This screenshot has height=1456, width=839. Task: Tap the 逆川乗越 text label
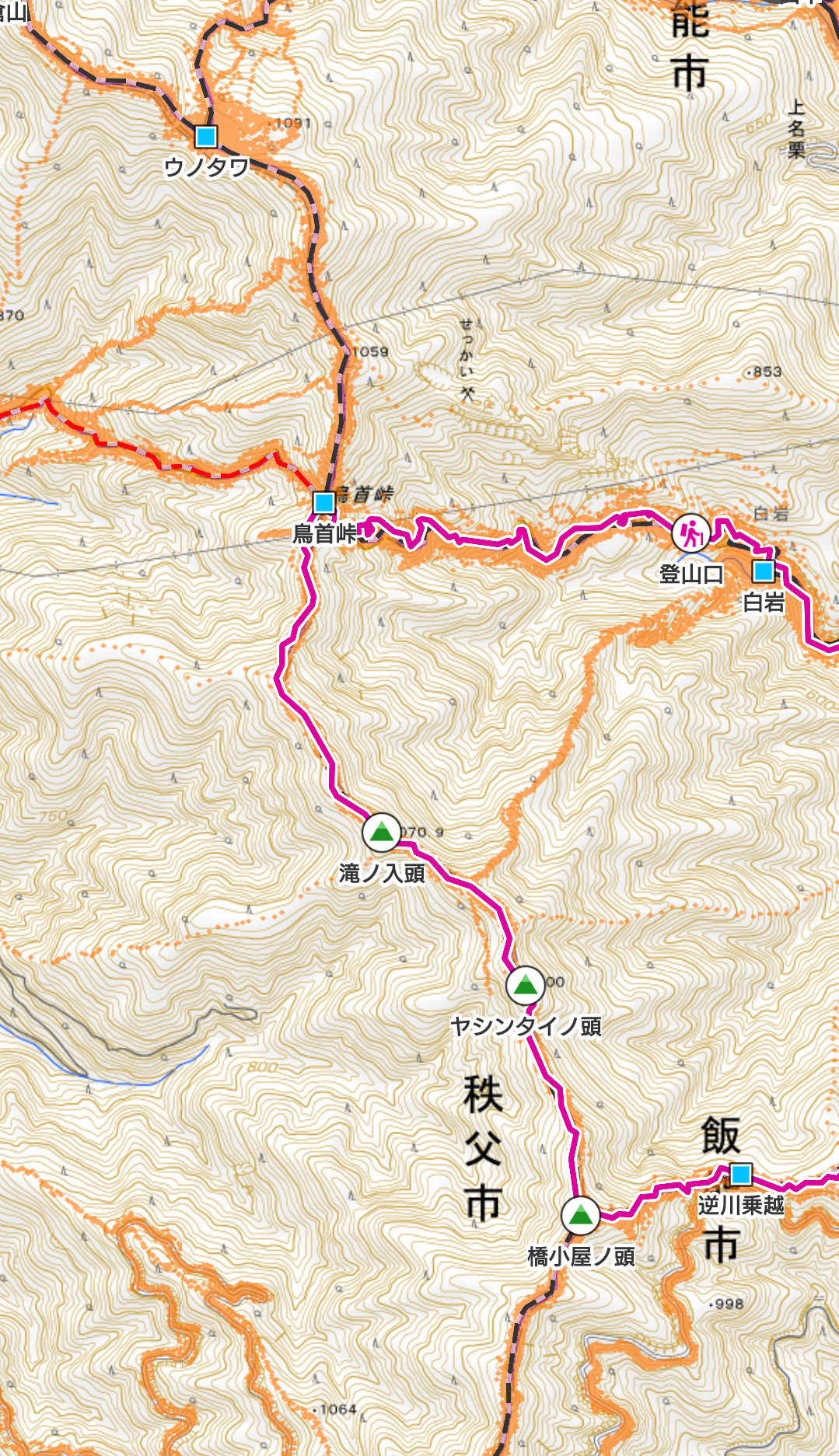(x=741, y=1206)
